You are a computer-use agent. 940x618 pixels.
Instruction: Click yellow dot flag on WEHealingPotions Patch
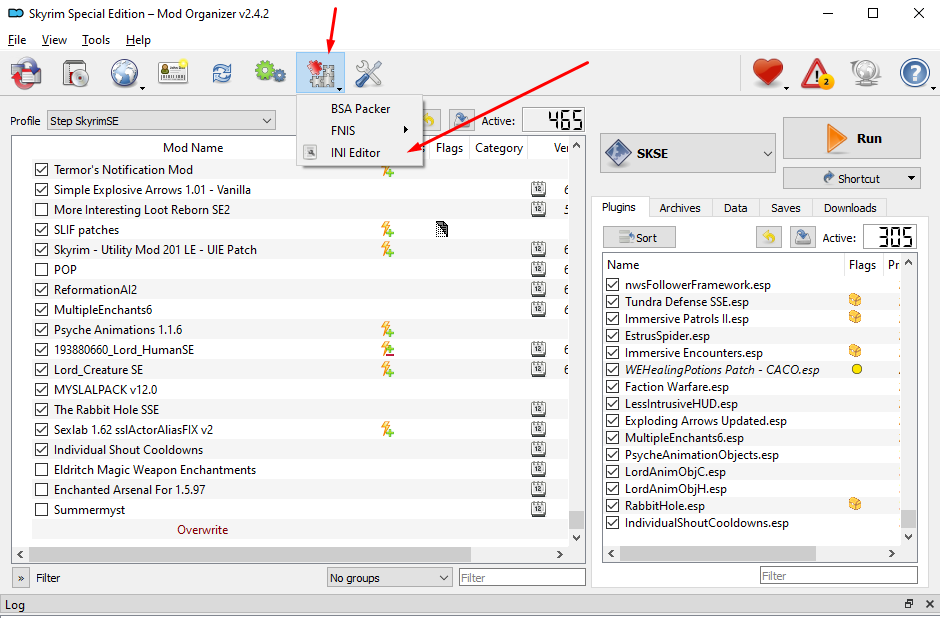coord(857,369)
